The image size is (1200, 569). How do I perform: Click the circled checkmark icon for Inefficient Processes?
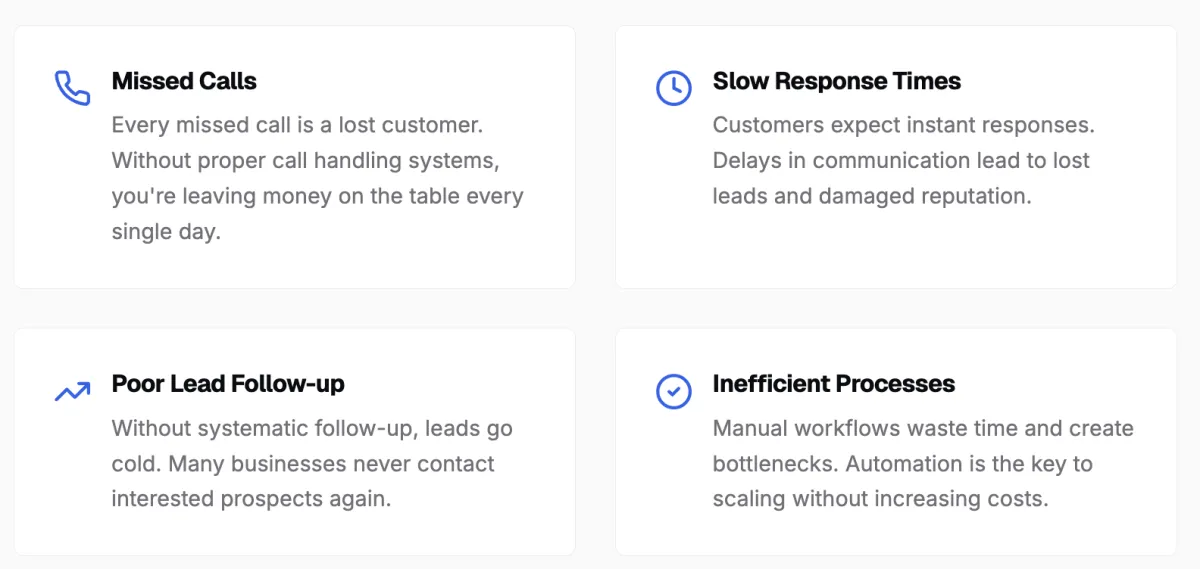(x=673, y=391)
